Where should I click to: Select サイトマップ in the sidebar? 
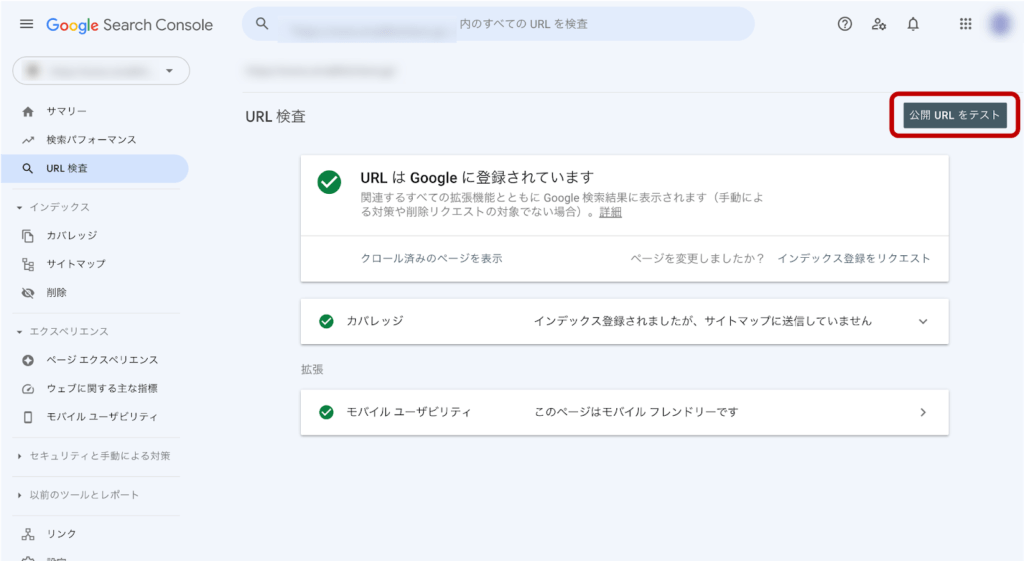point(75,264)
